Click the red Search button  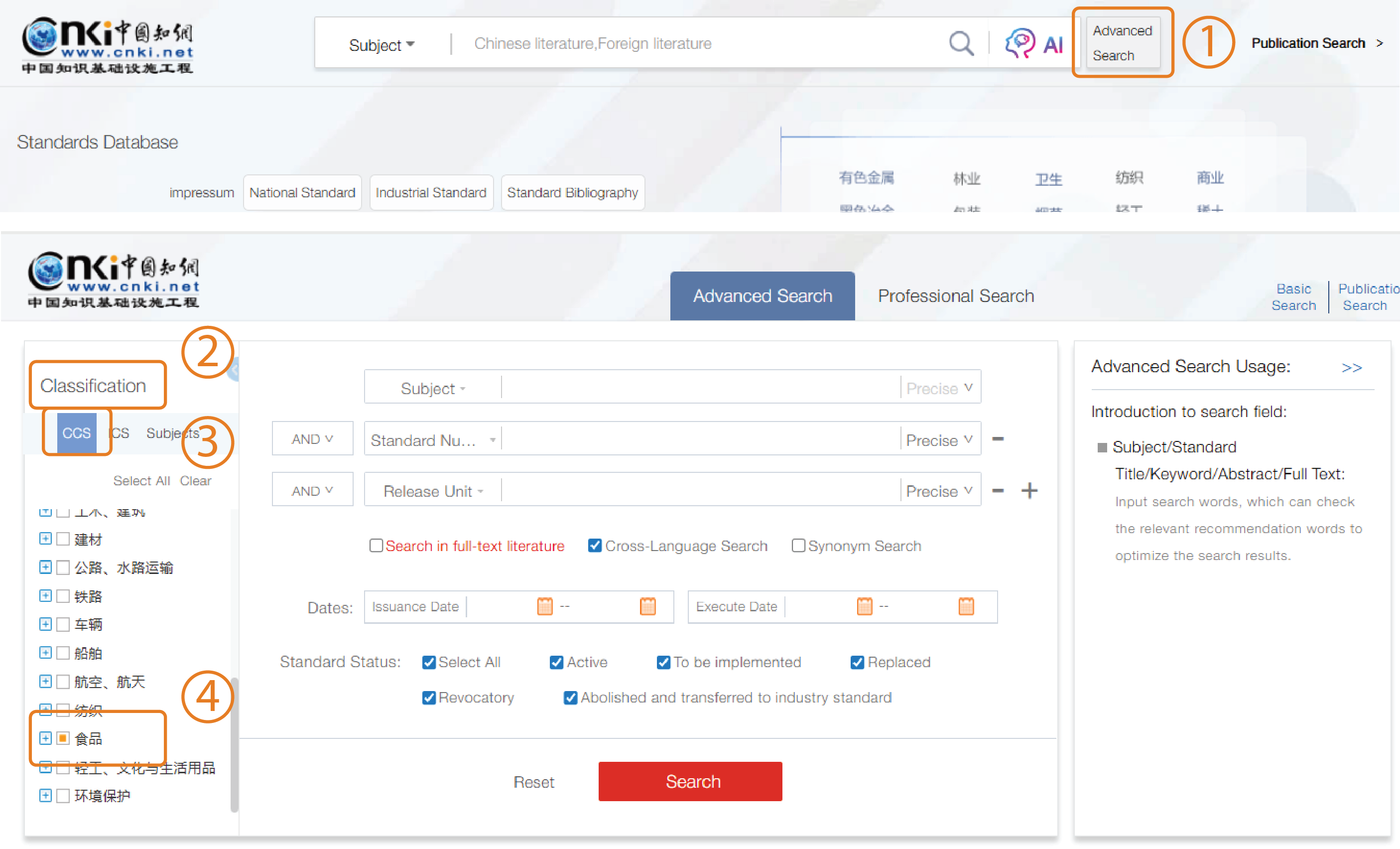(690, 781)
